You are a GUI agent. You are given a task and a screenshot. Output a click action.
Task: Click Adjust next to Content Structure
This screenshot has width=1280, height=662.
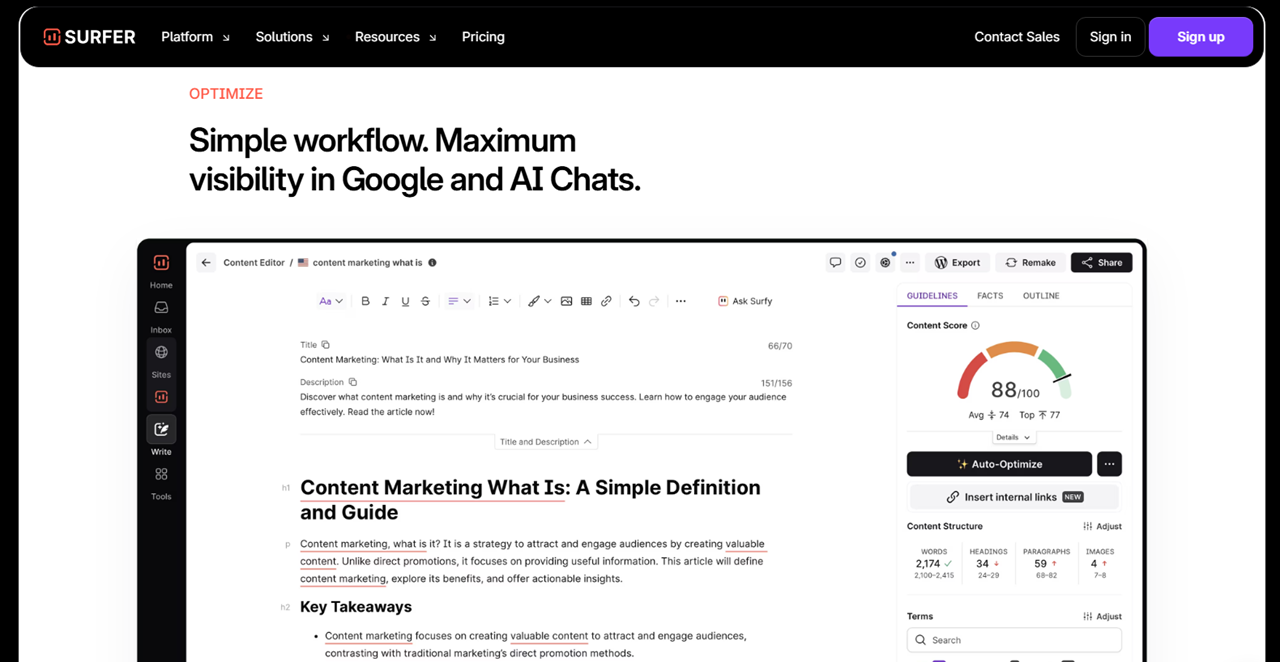[x=1102, y=526]
